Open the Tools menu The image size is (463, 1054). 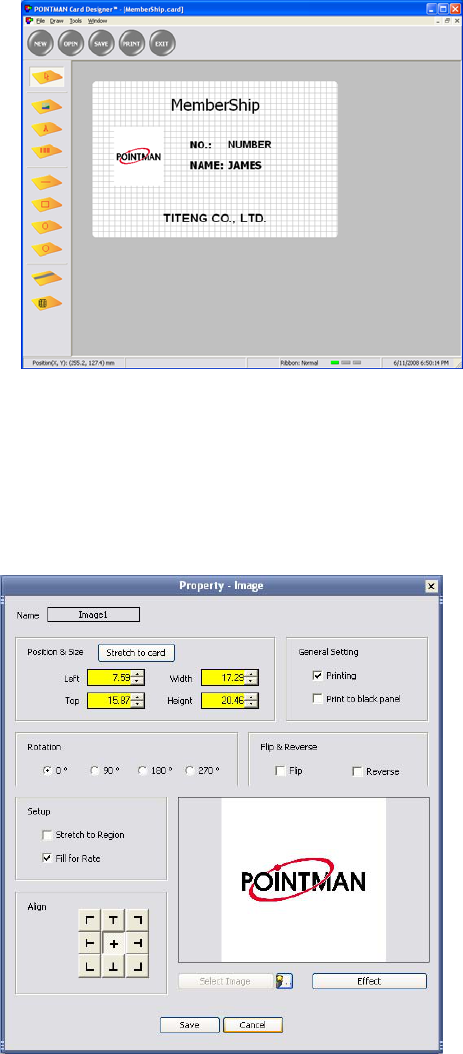click(75, 21)
